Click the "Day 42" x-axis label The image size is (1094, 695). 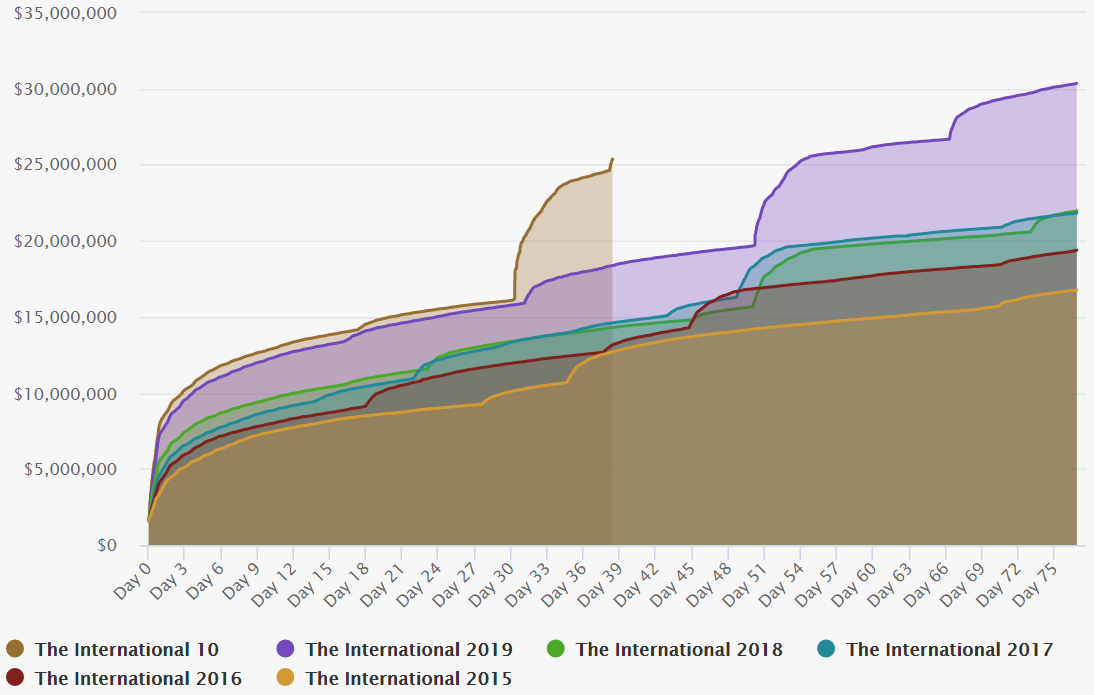[x=637, y=583]
